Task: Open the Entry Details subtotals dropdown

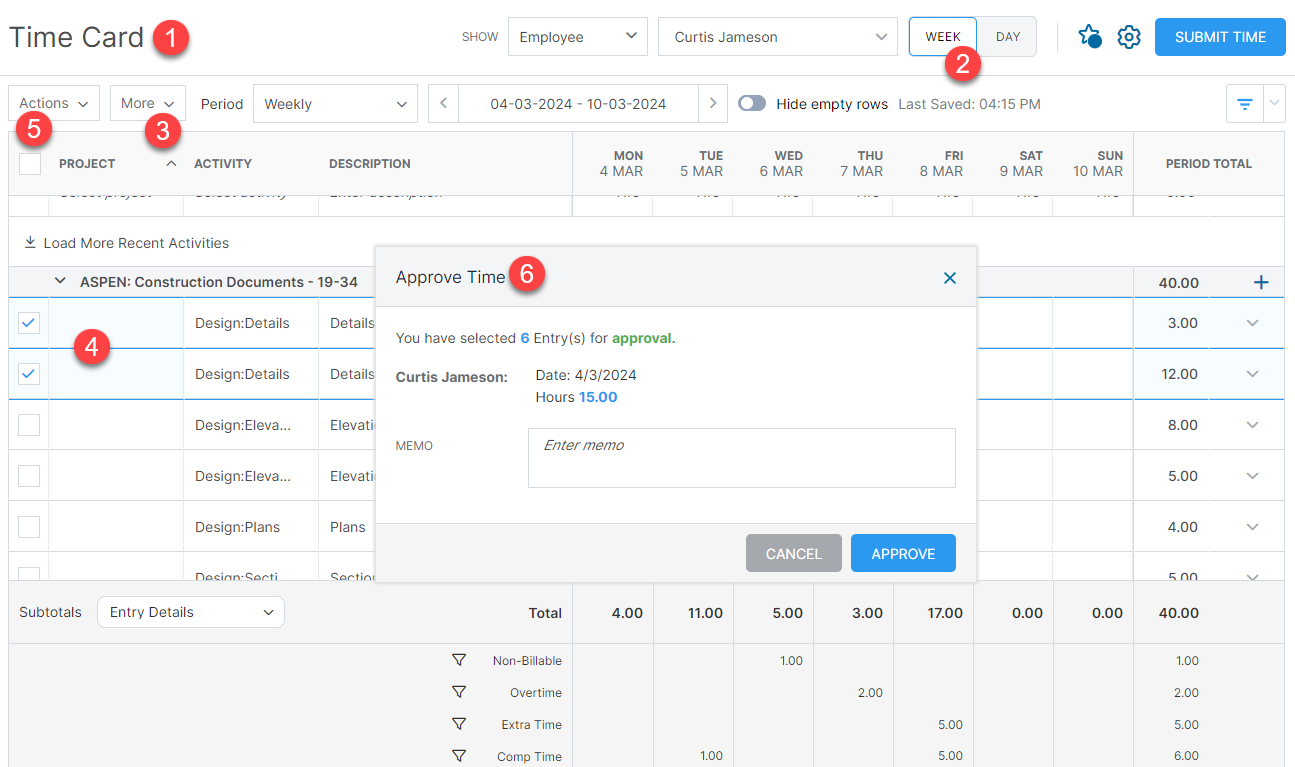Action: (190, 611)
